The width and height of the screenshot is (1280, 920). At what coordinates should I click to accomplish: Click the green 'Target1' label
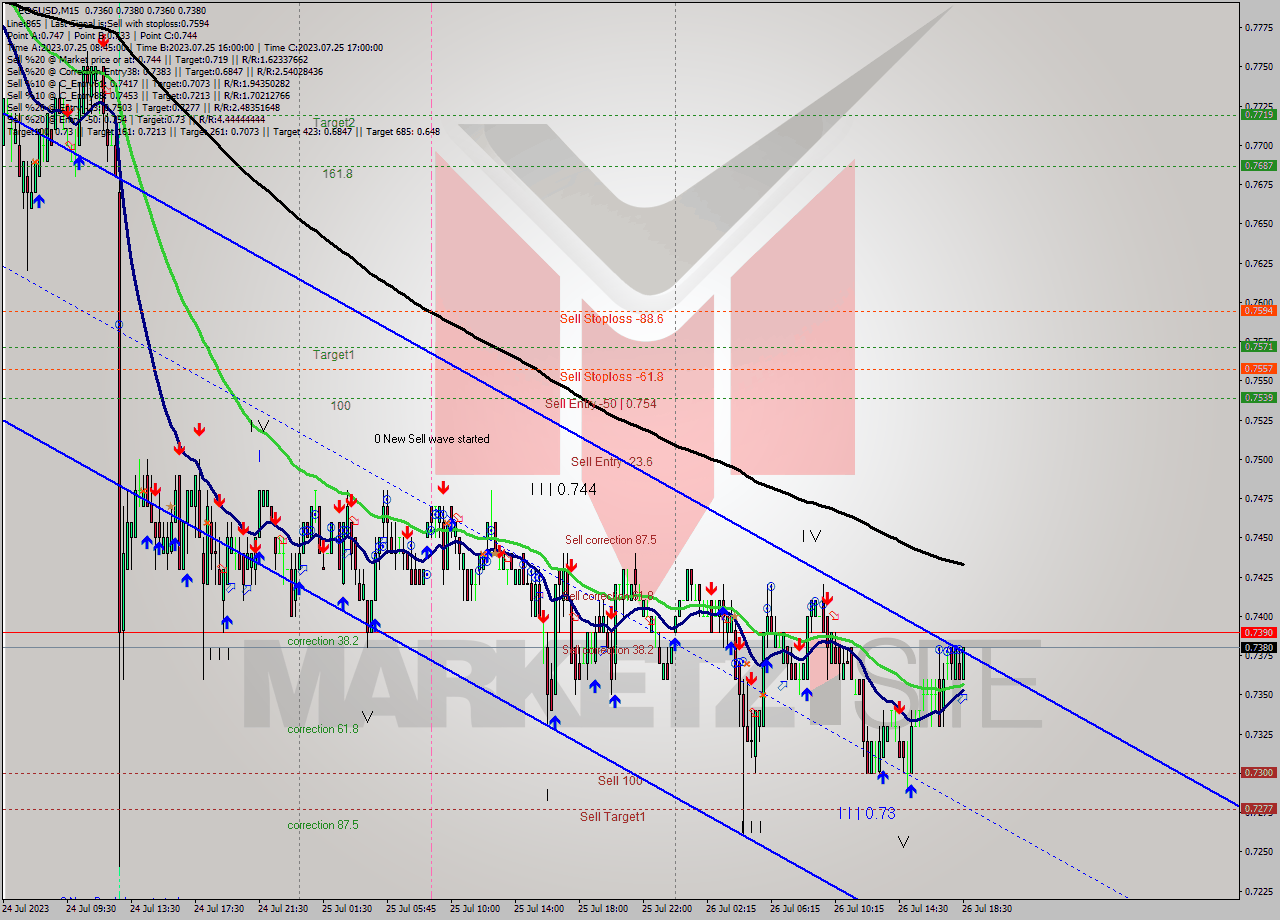(333, 355)
